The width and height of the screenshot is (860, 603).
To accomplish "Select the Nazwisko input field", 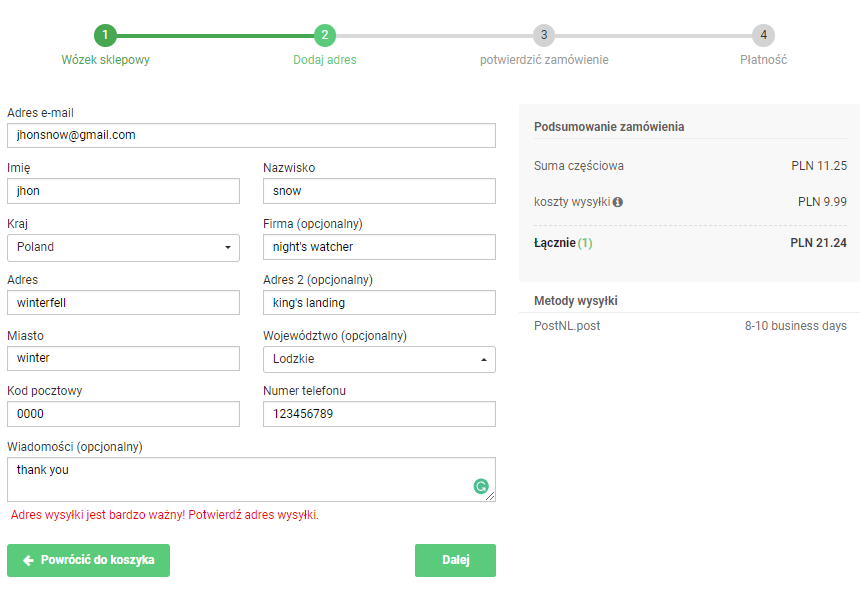I will (x=379, y=191).
